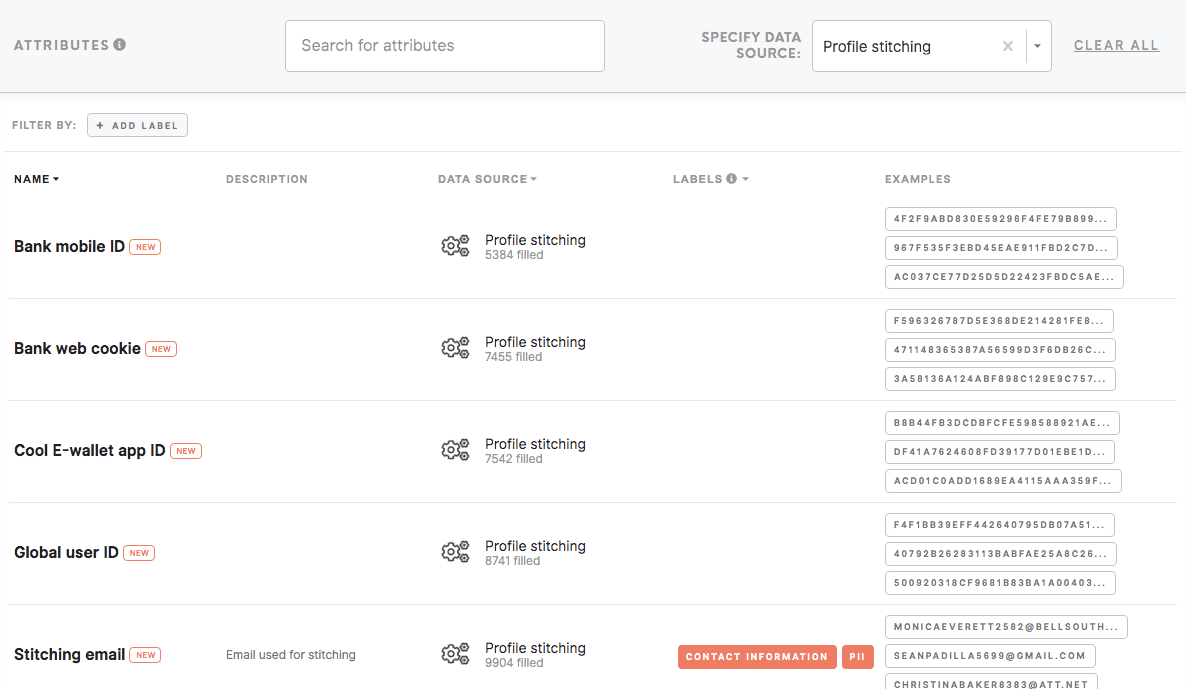Click the gears icon in Bank web cookie row
The width and height of the screenshot is (1186, 689).
(x=455, y=348)
